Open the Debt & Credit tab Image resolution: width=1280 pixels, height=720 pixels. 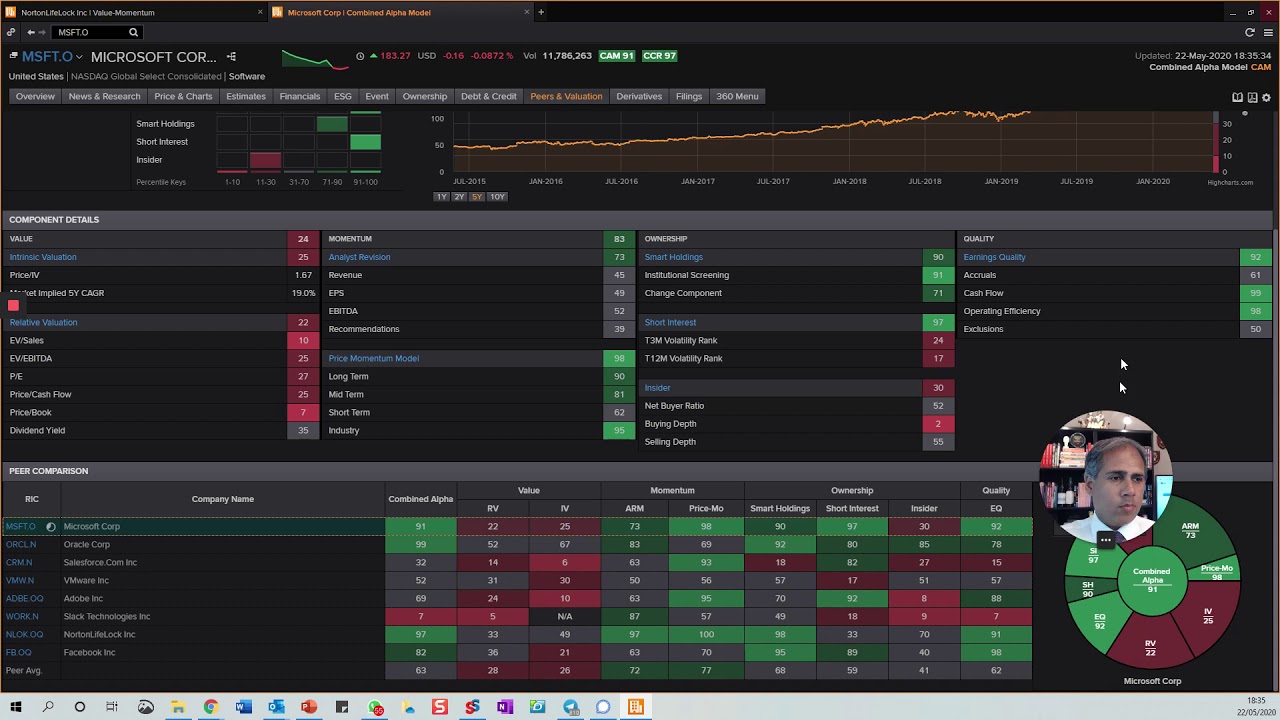coord(489,96)
